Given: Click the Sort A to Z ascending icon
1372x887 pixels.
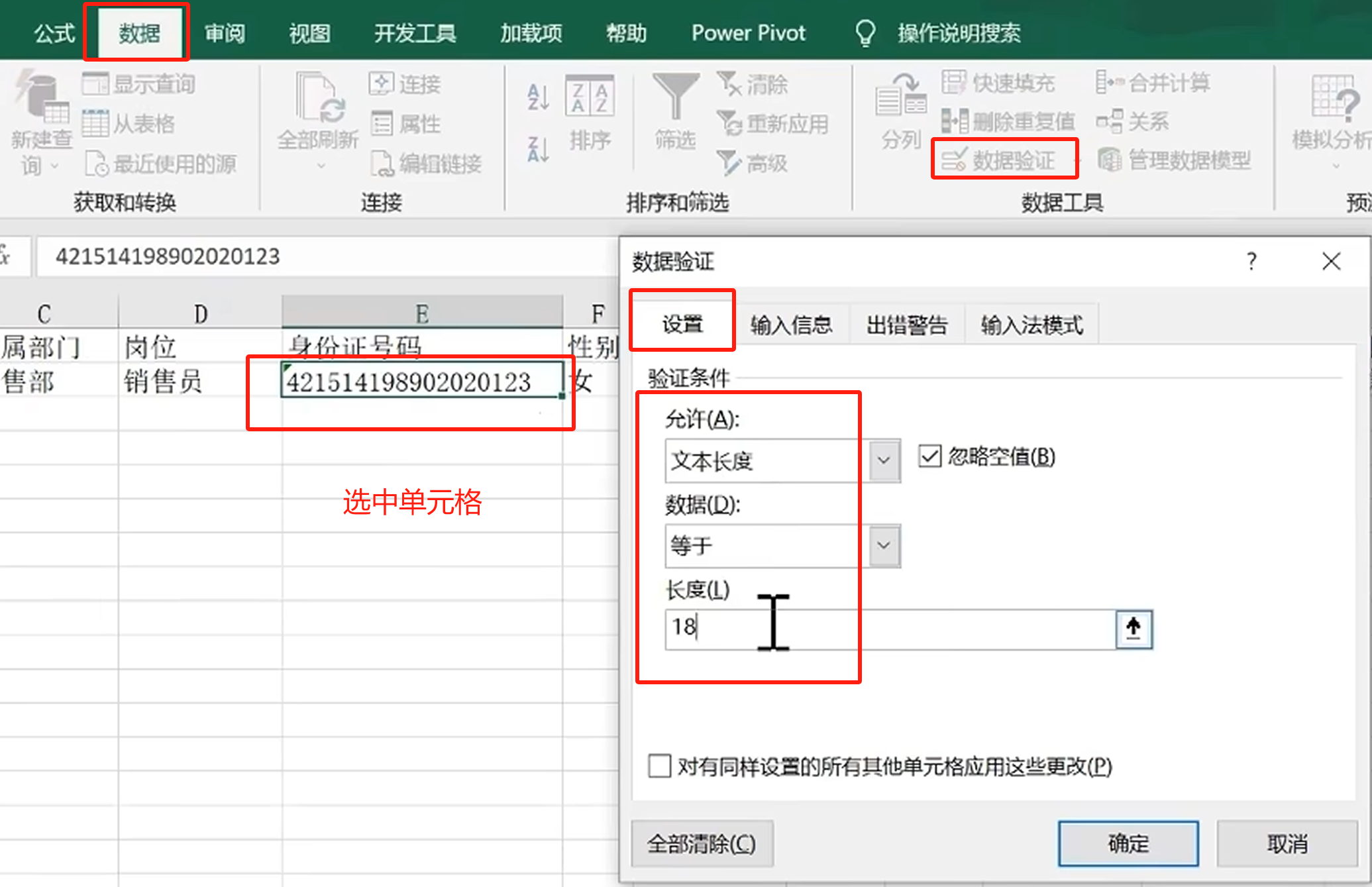Looking at the screenshot, I should (538, 97).
